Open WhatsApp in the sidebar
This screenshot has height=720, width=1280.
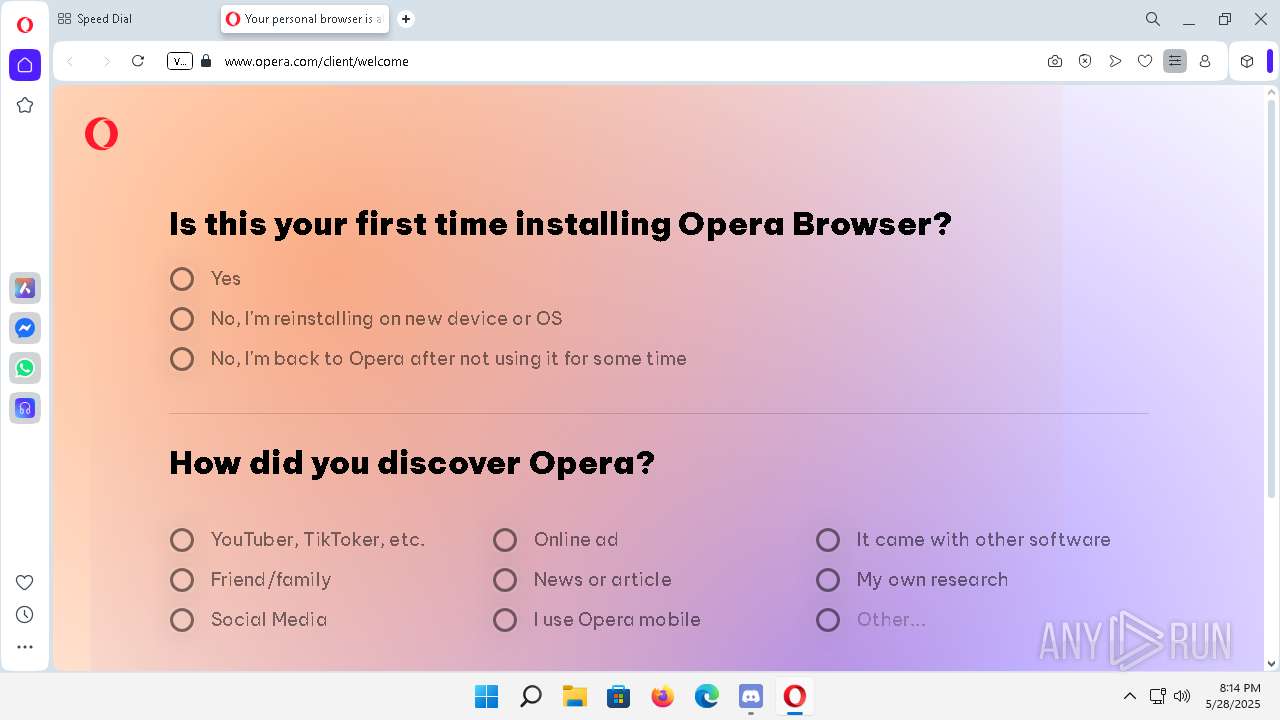(25, 368)
